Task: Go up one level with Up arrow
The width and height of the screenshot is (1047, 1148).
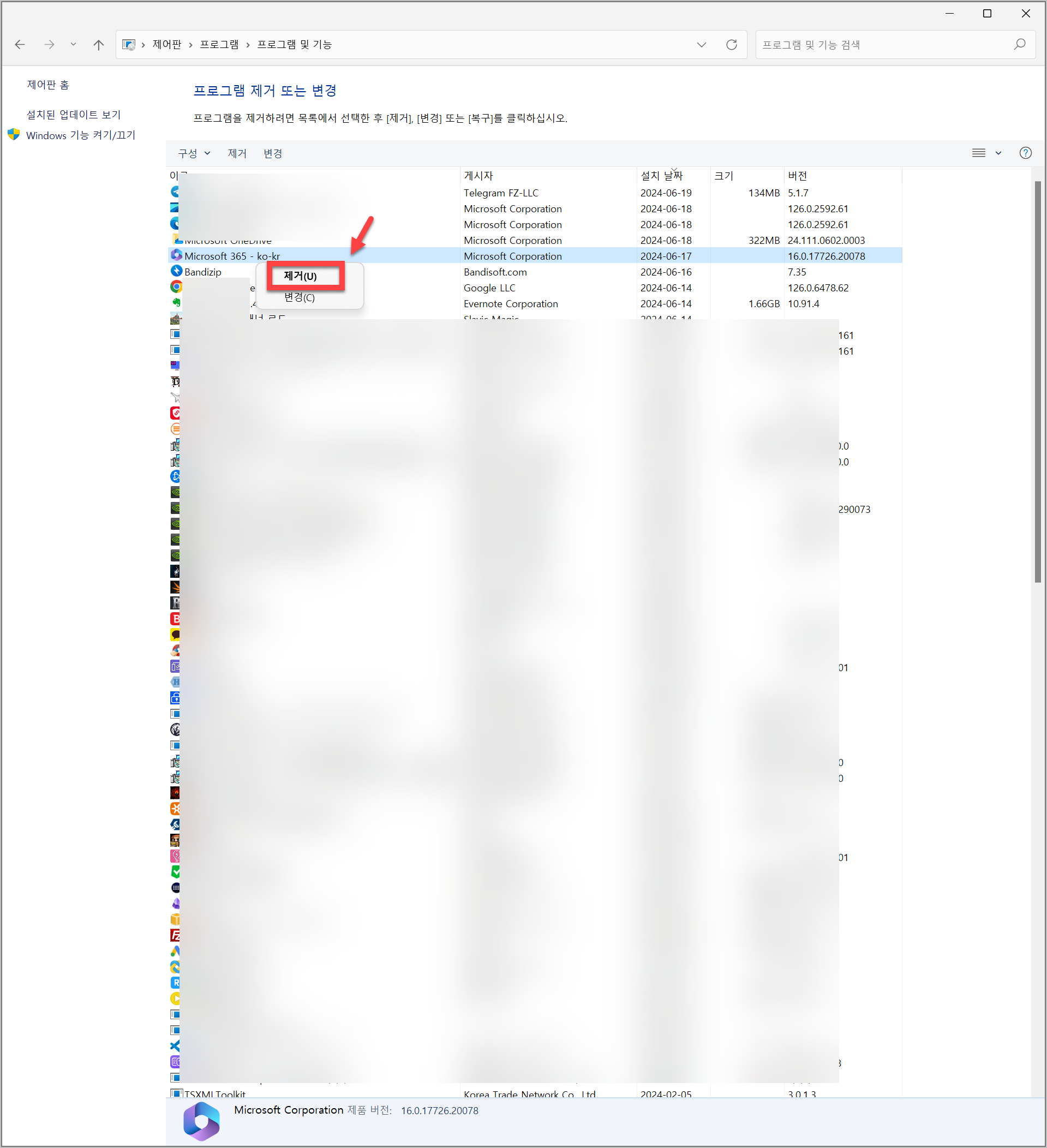Action: pos(99,44)
